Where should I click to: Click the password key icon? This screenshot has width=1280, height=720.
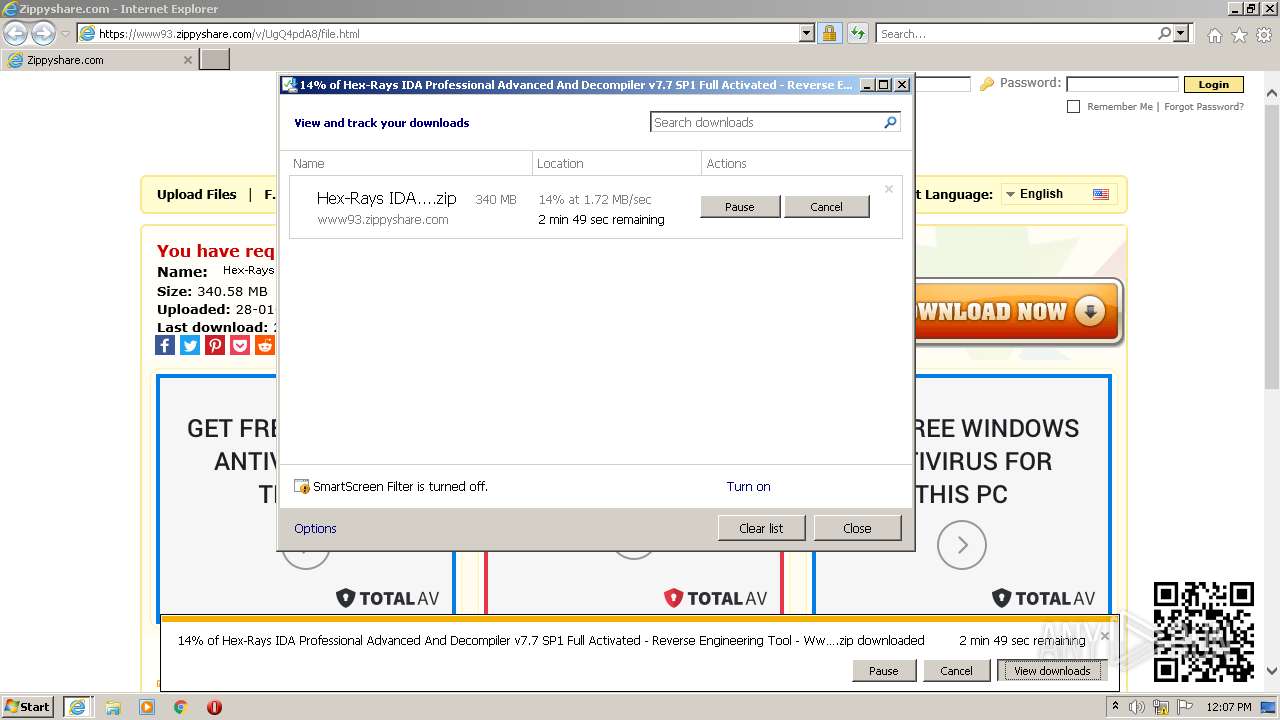pos(987,85)
